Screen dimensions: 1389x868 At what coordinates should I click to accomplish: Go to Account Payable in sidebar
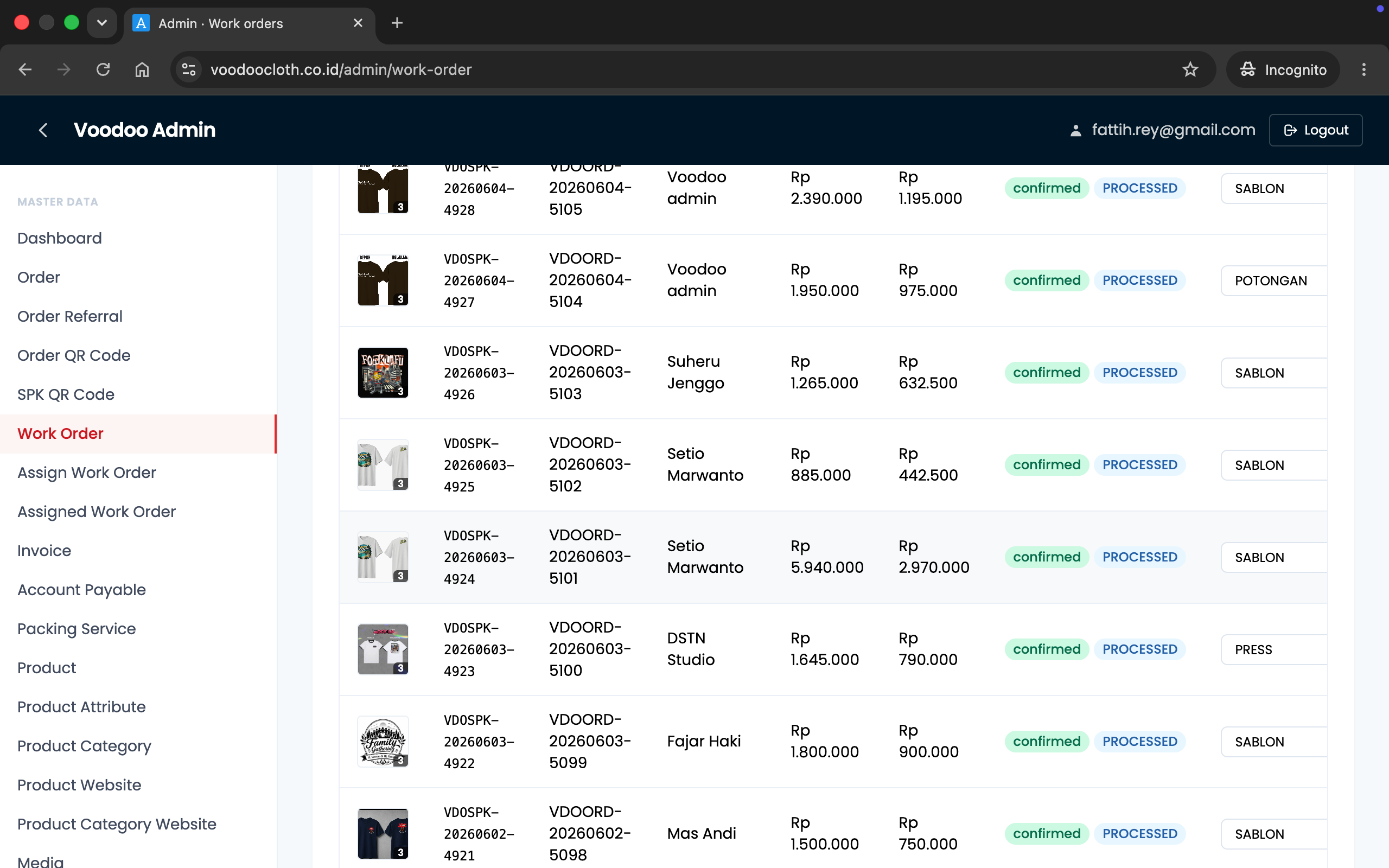click(x=81, y=590)
